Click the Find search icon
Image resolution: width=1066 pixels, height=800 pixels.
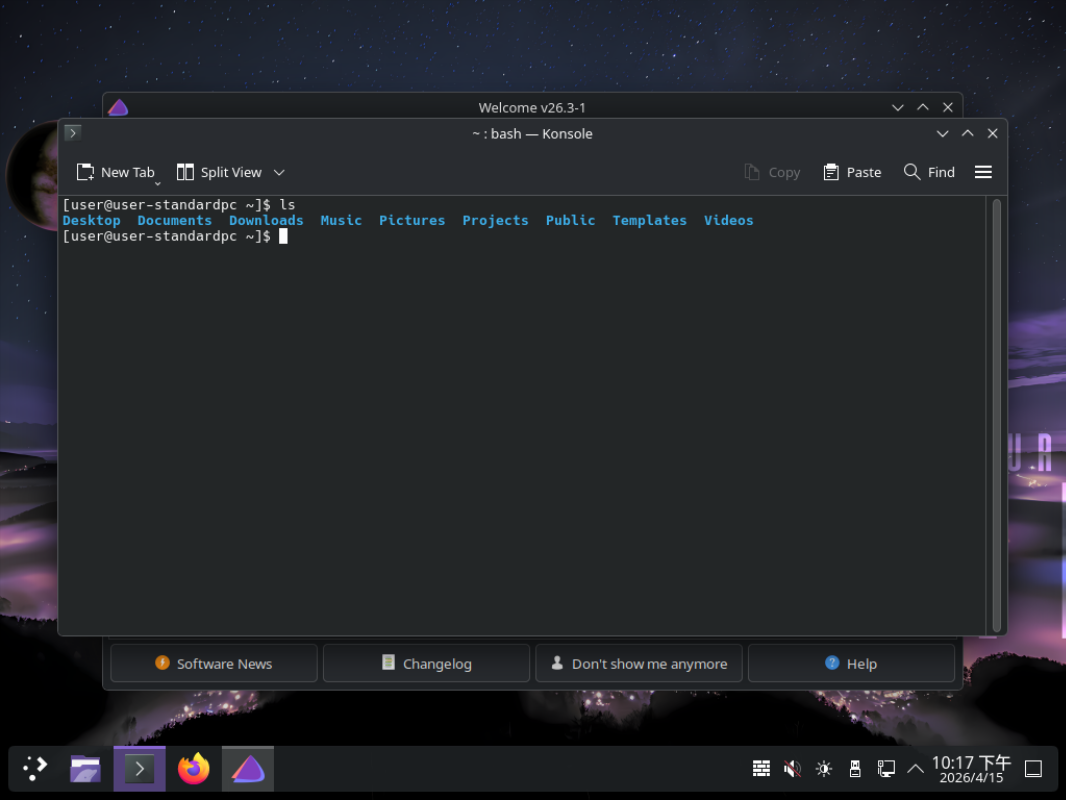click(x=911, y=172)
